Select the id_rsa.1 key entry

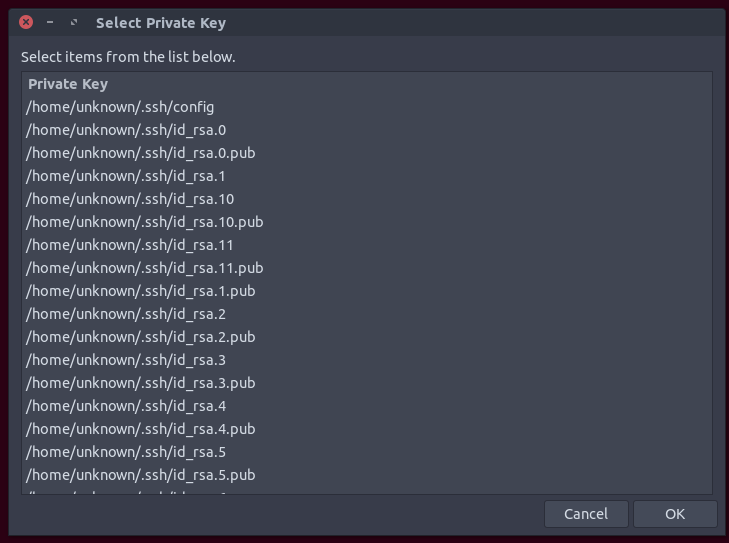126,176
